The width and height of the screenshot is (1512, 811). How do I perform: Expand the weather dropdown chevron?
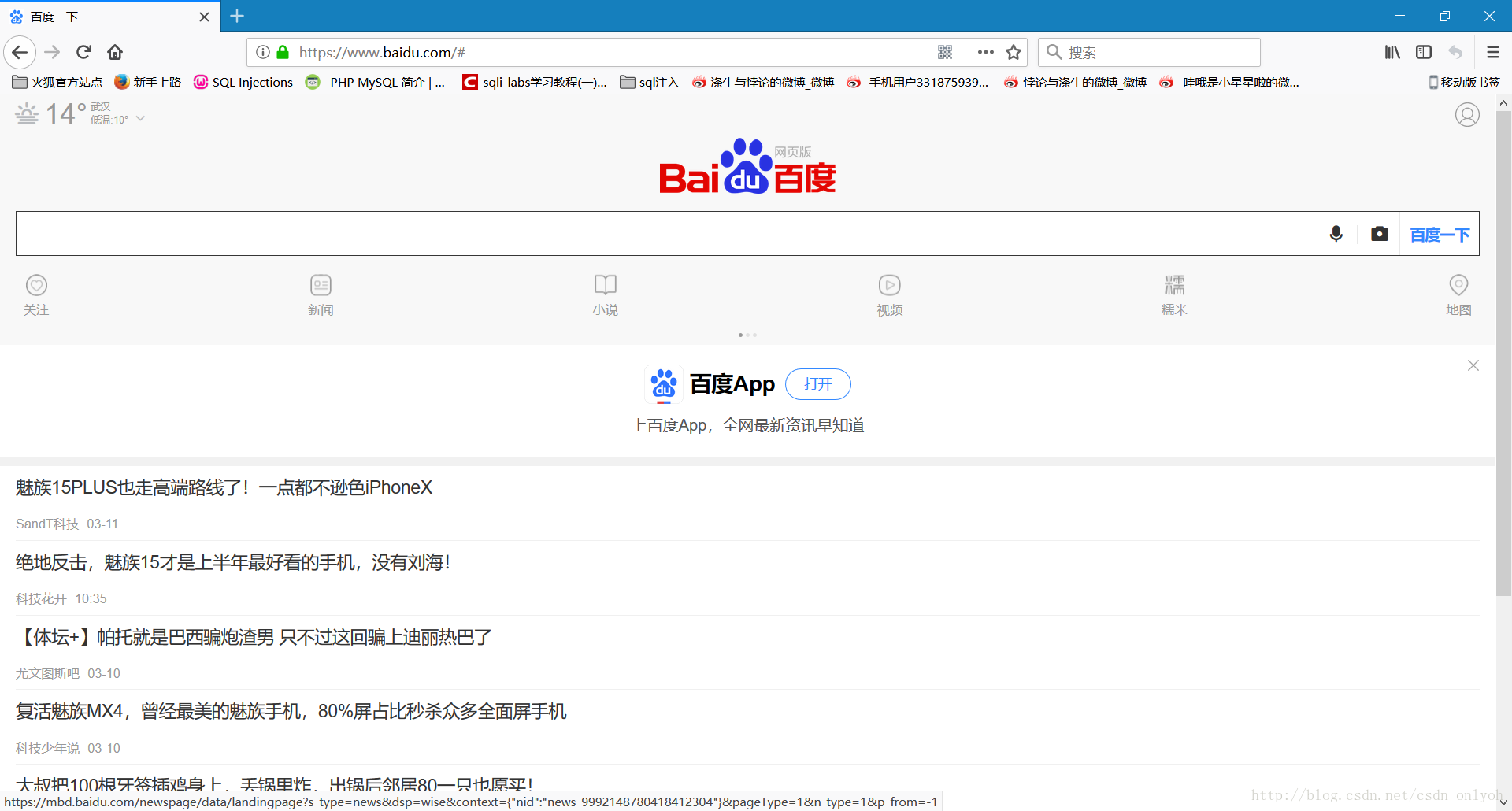[141, 119]
